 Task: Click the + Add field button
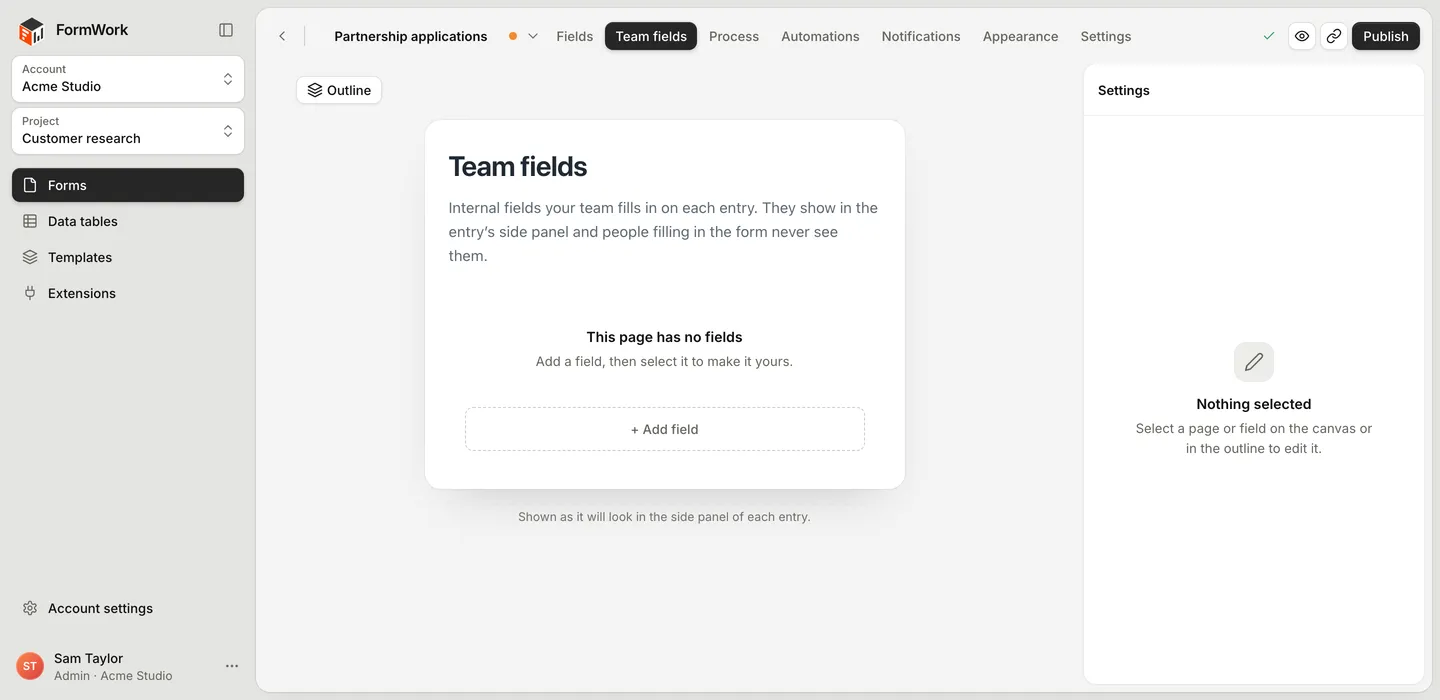pyautogui.click(x=665, y=429)
